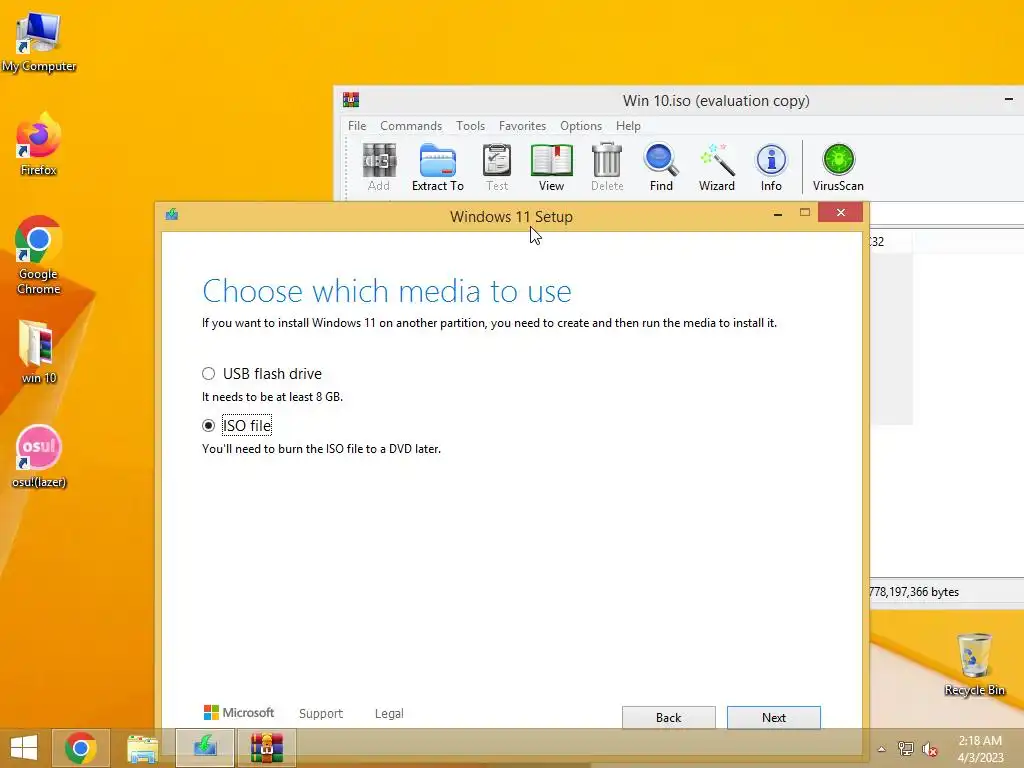The height and width of the screenshot is (768, 1024).
Task: Click the Add icon in WinRAR toolbar
Action: click(x=379, y=167)
